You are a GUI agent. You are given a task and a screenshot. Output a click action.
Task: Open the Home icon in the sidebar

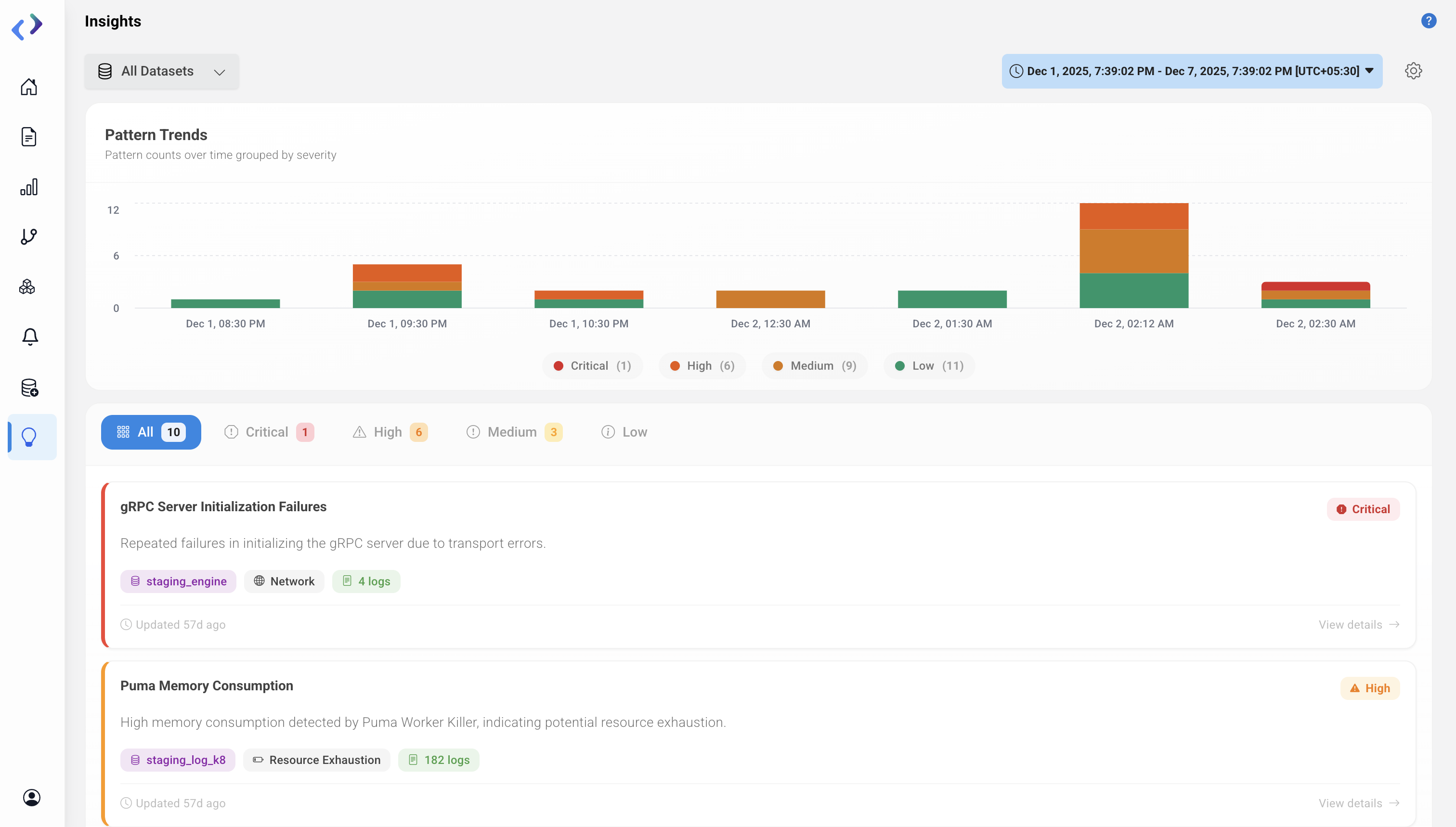click(29, 86)
